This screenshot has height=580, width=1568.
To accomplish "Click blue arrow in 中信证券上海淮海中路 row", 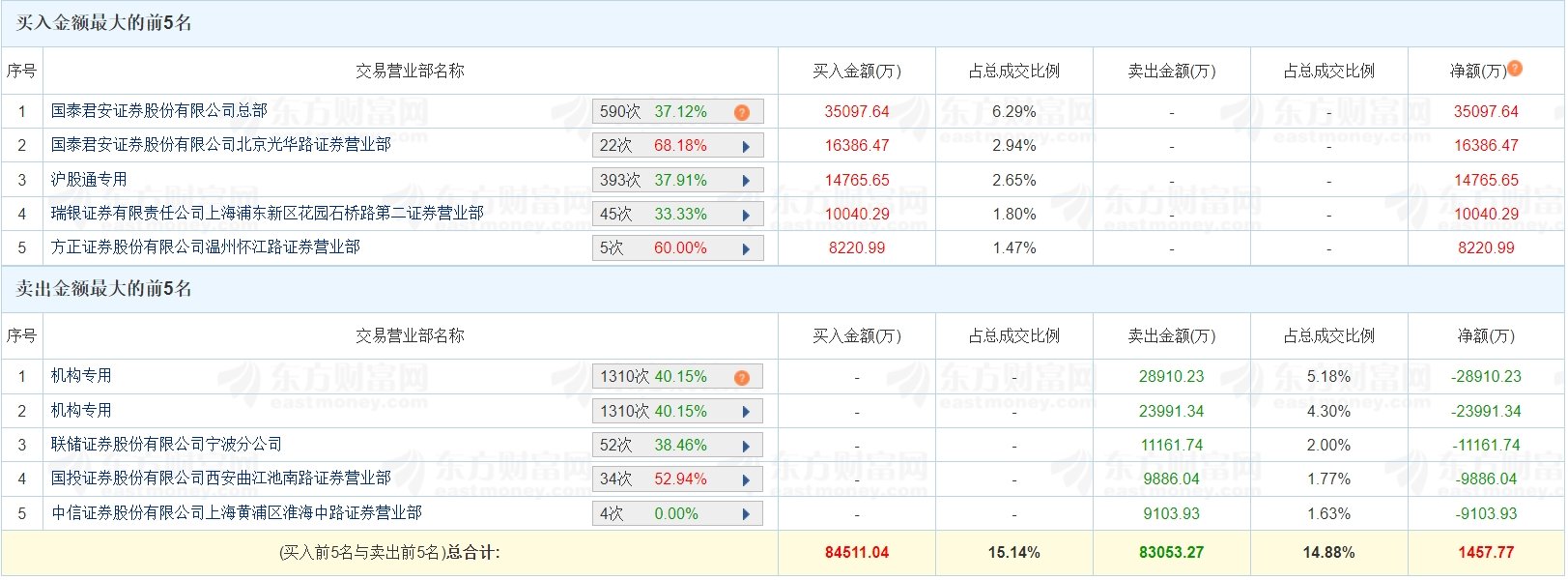I will [x=746, y=514].
